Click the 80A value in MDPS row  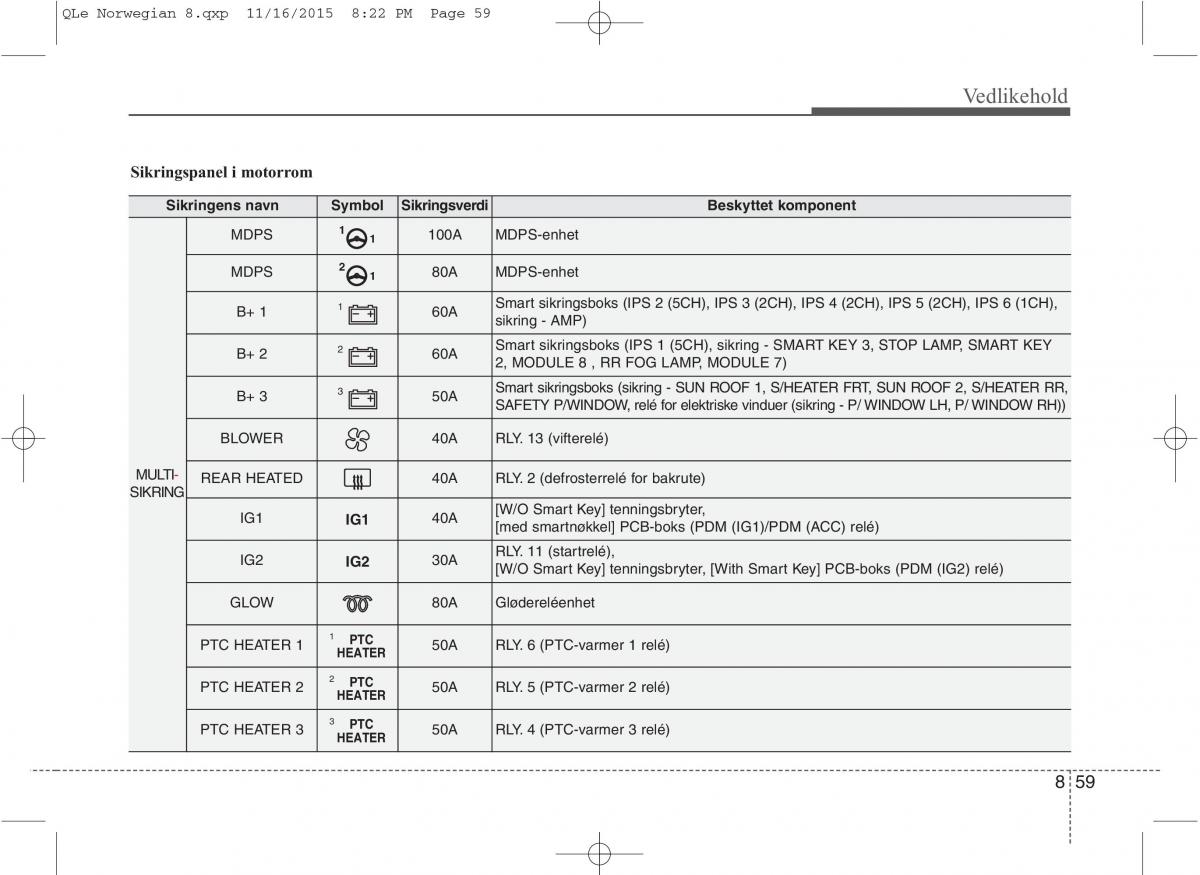445,272
